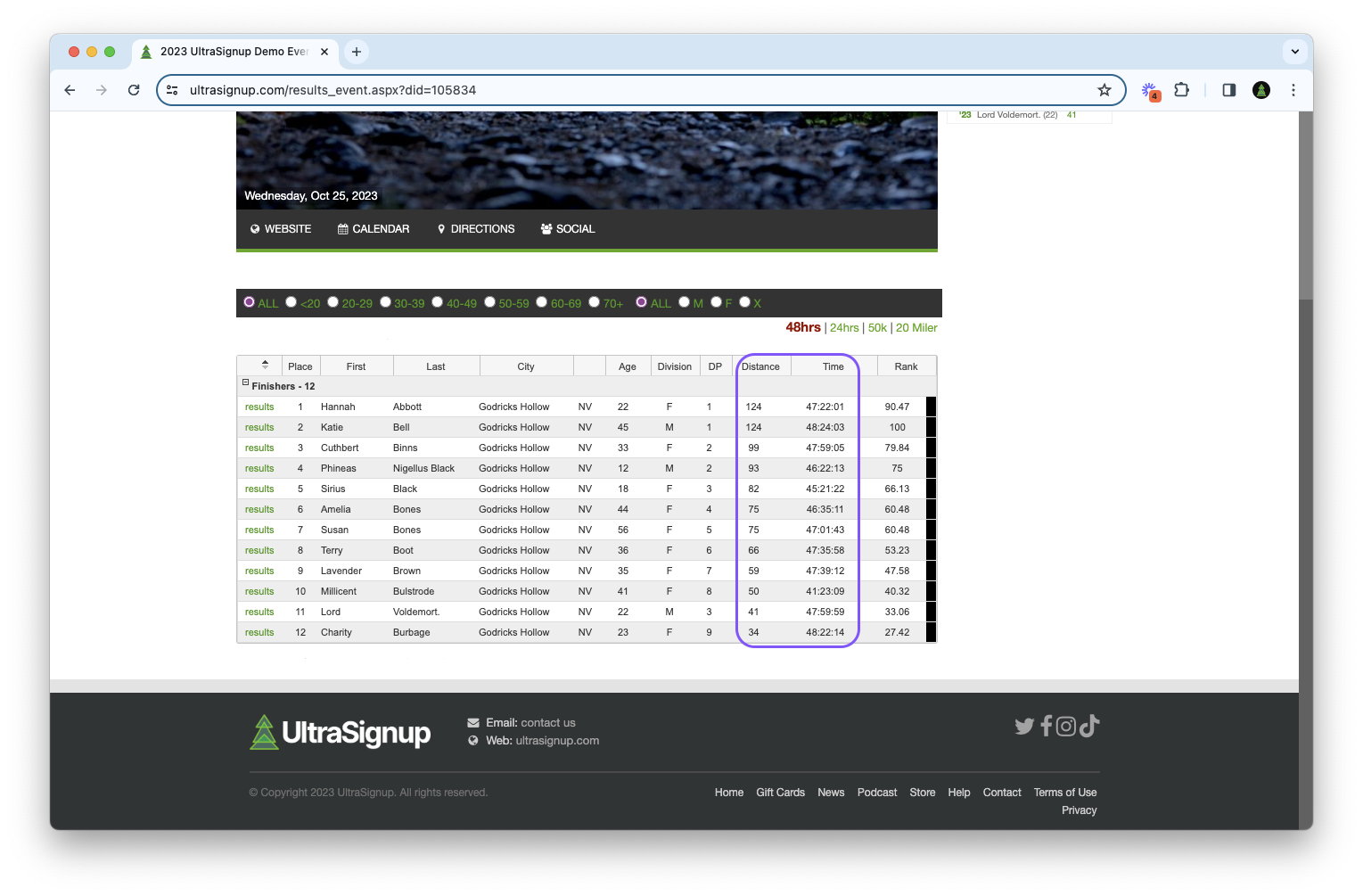Open the ultrasignup.com web link
Image resolution: width=1363 pixels, height=896 pixels.
(557, 741)
